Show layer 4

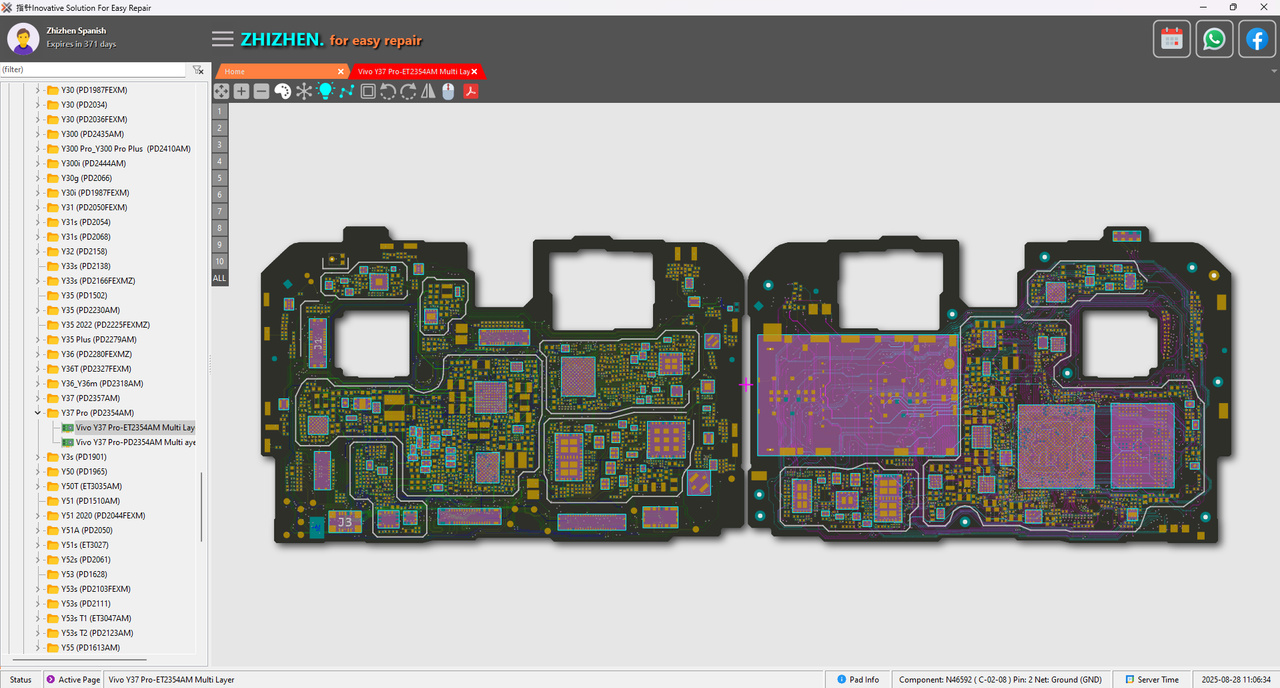pyautogui.click(x=219, y=161)
